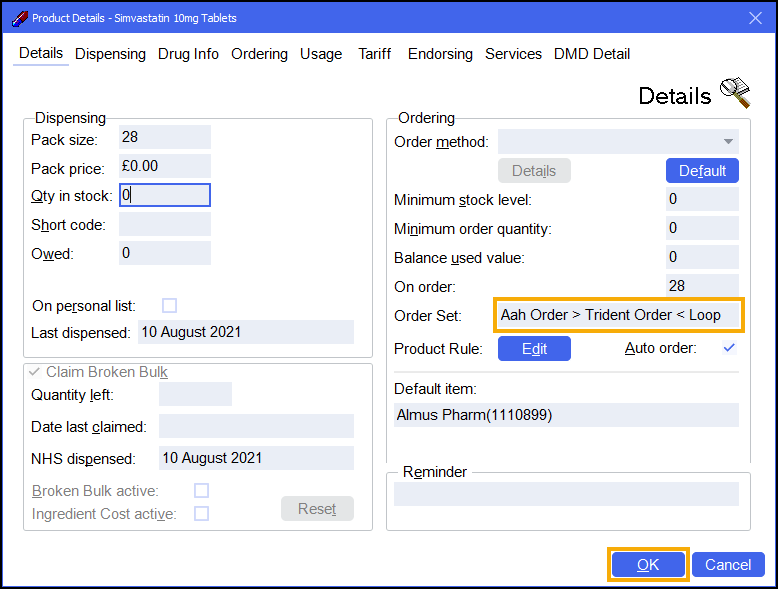Screen dimensions: 778x589
Task: Focus the Minimum stock level field
Action: 702,199
